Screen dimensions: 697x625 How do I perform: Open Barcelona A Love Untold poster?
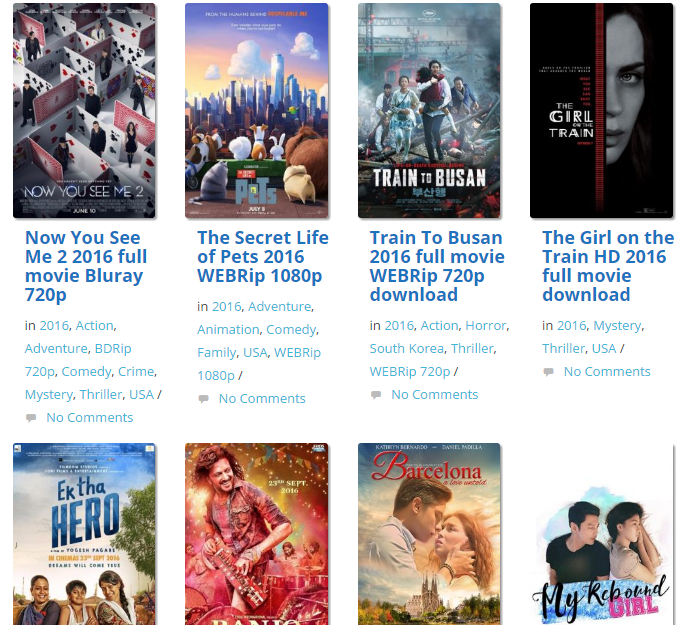[x=429, y=534]
